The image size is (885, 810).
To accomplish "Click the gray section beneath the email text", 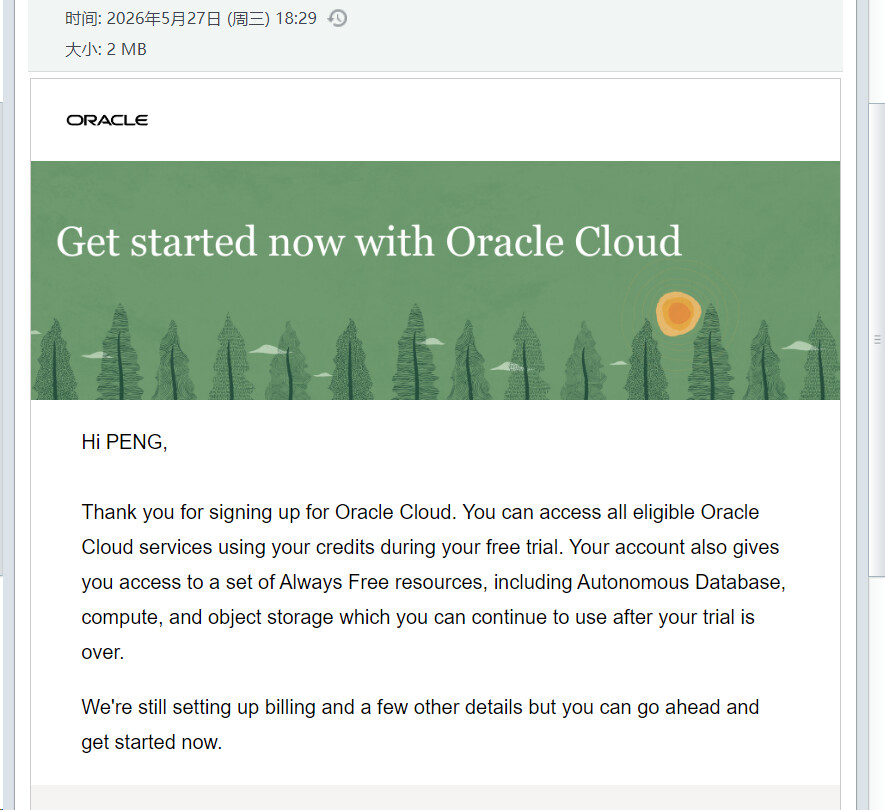I will pyautogui.click(x=435, y=797).
